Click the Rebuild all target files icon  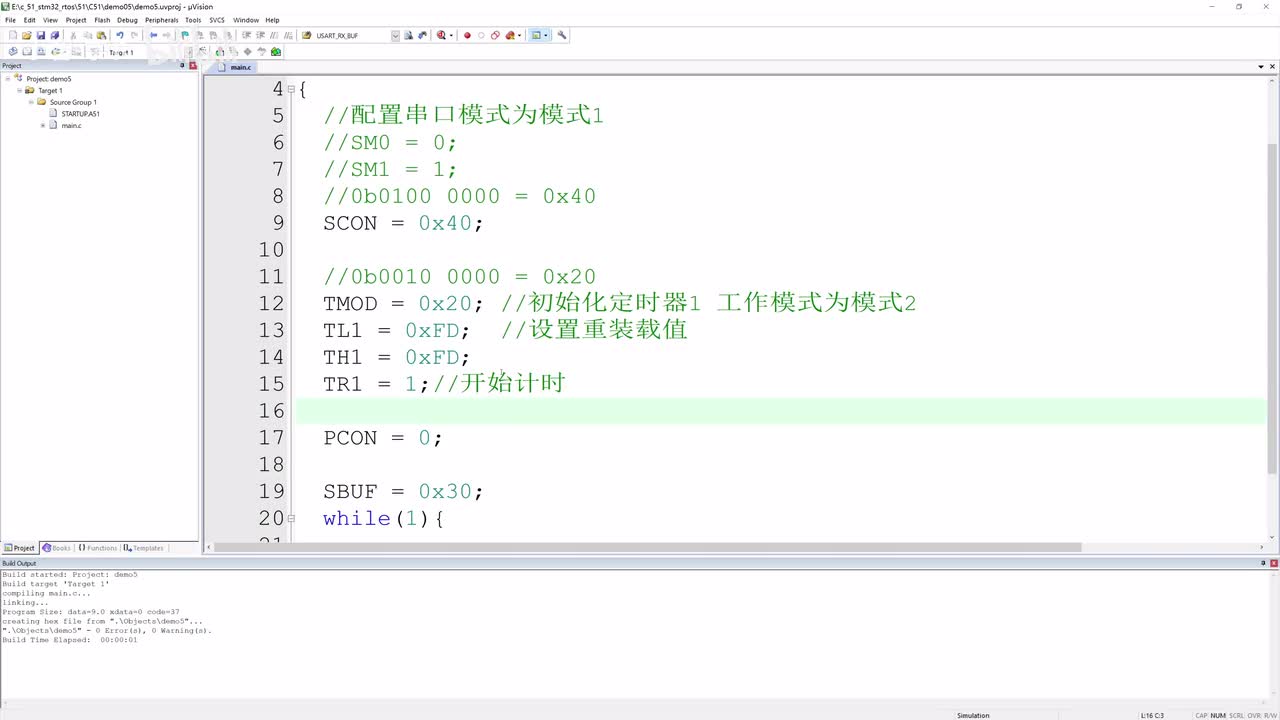point(41,52)
